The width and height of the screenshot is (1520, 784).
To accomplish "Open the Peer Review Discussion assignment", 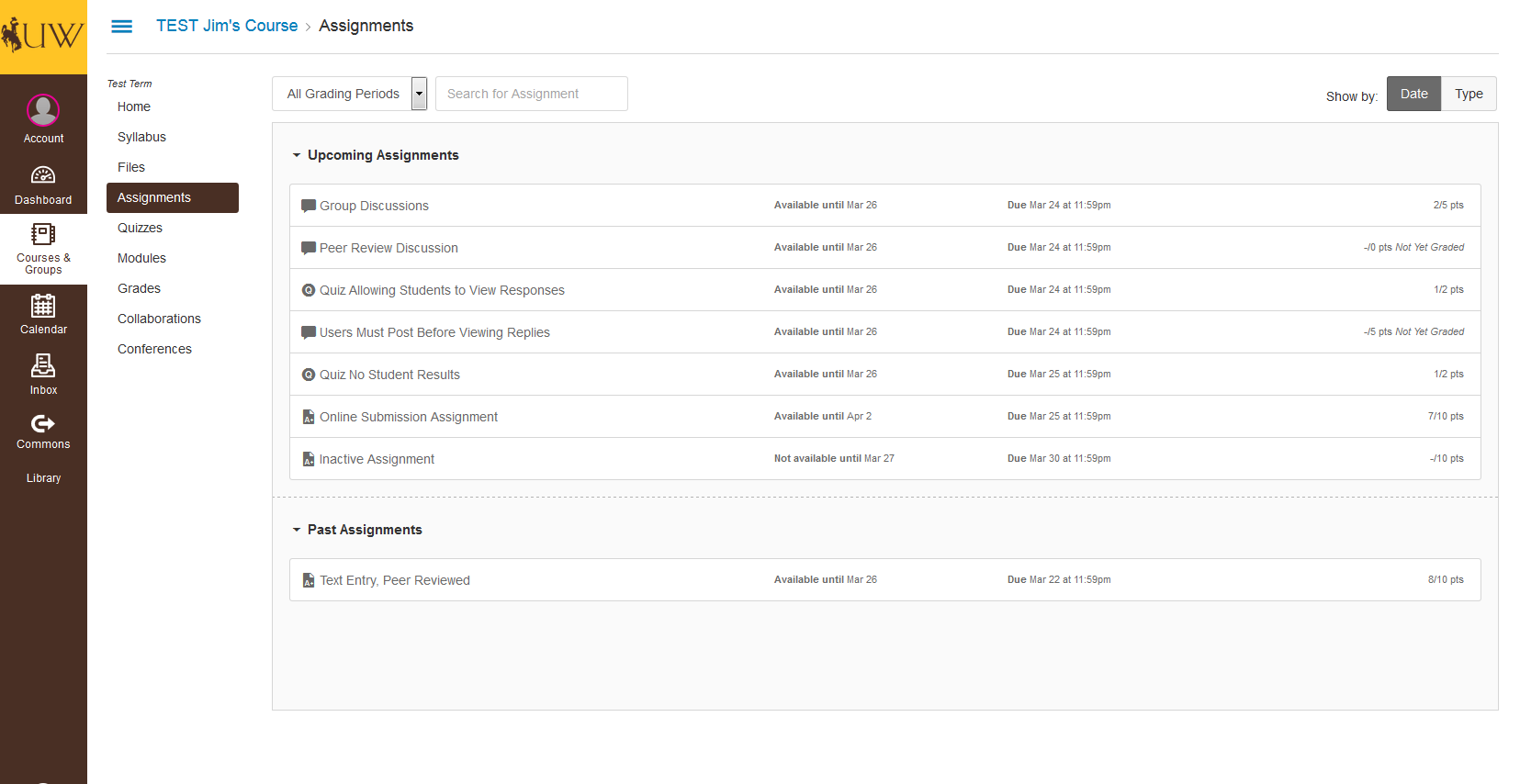I will pyautogui.click(x=388, y=248).
